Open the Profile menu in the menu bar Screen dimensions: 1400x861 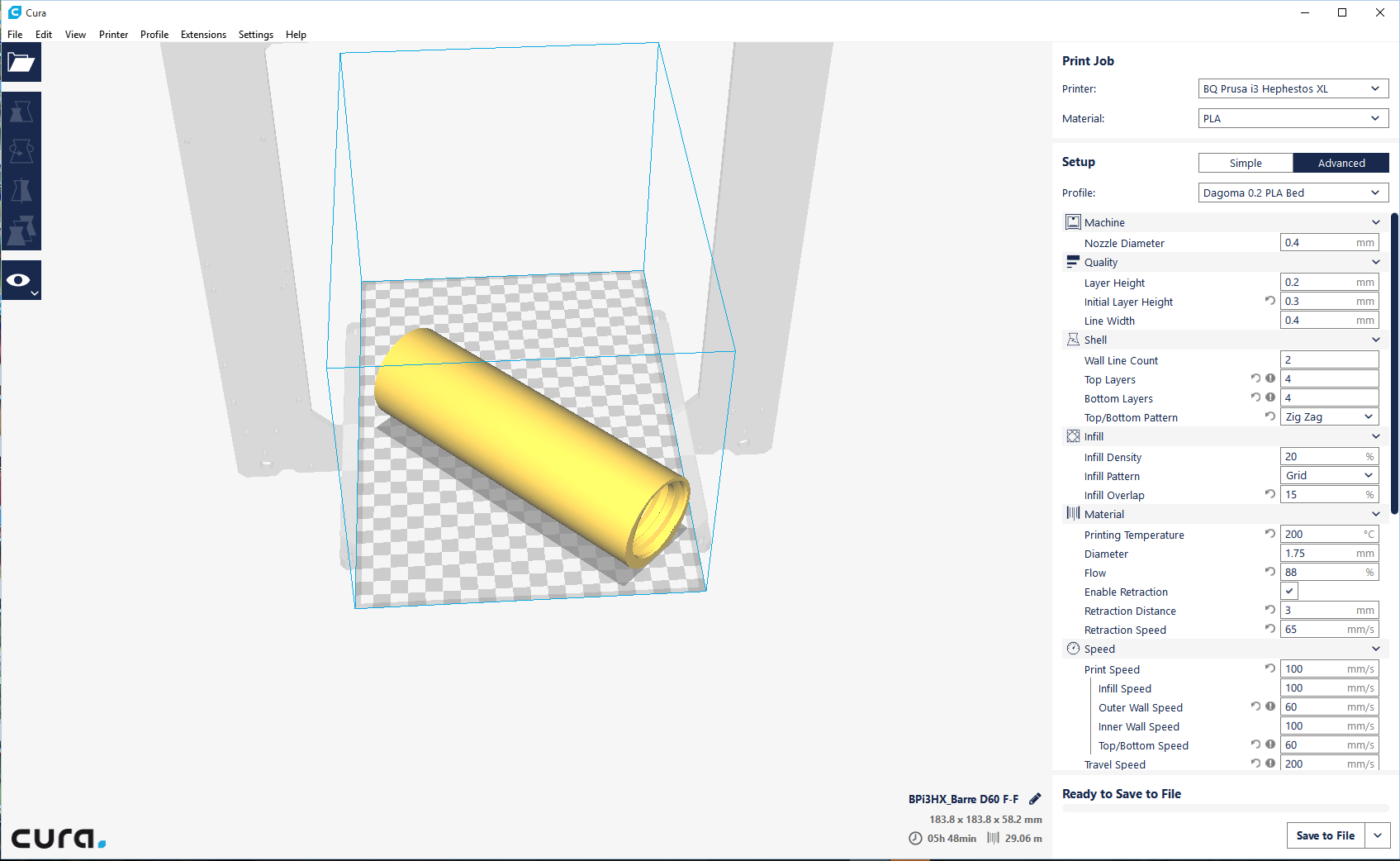pos(154,35)
